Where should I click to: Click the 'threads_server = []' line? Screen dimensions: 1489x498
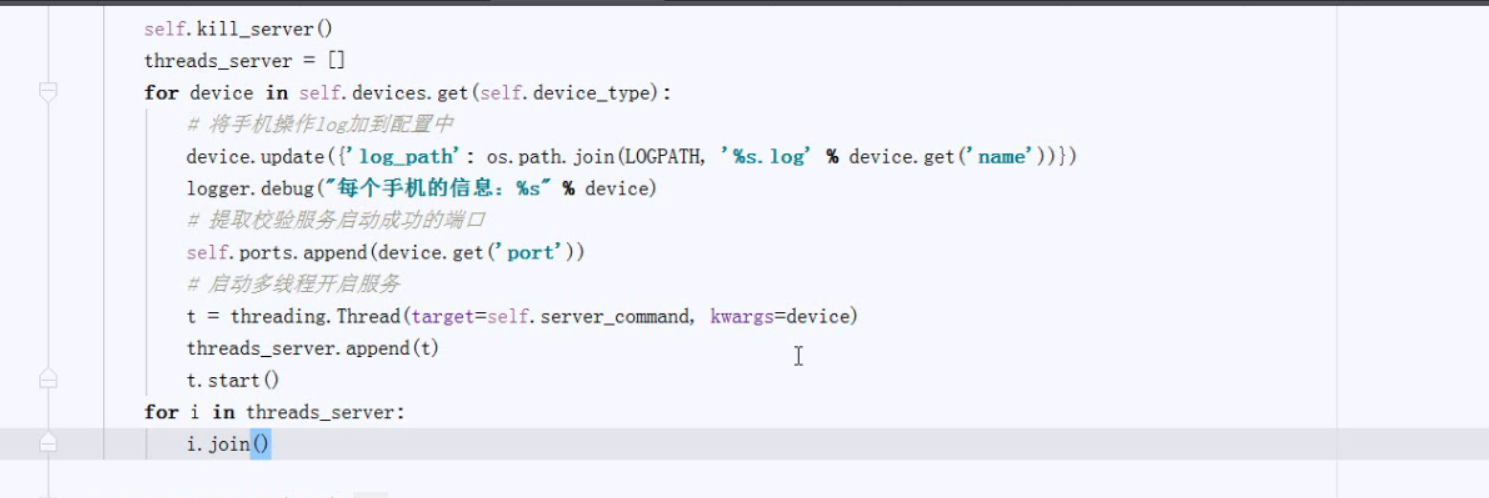245,61
